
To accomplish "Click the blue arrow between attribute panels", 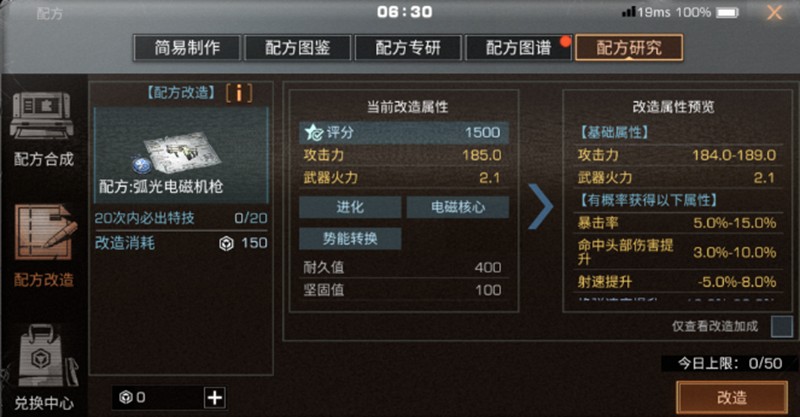I will point(540,207).
